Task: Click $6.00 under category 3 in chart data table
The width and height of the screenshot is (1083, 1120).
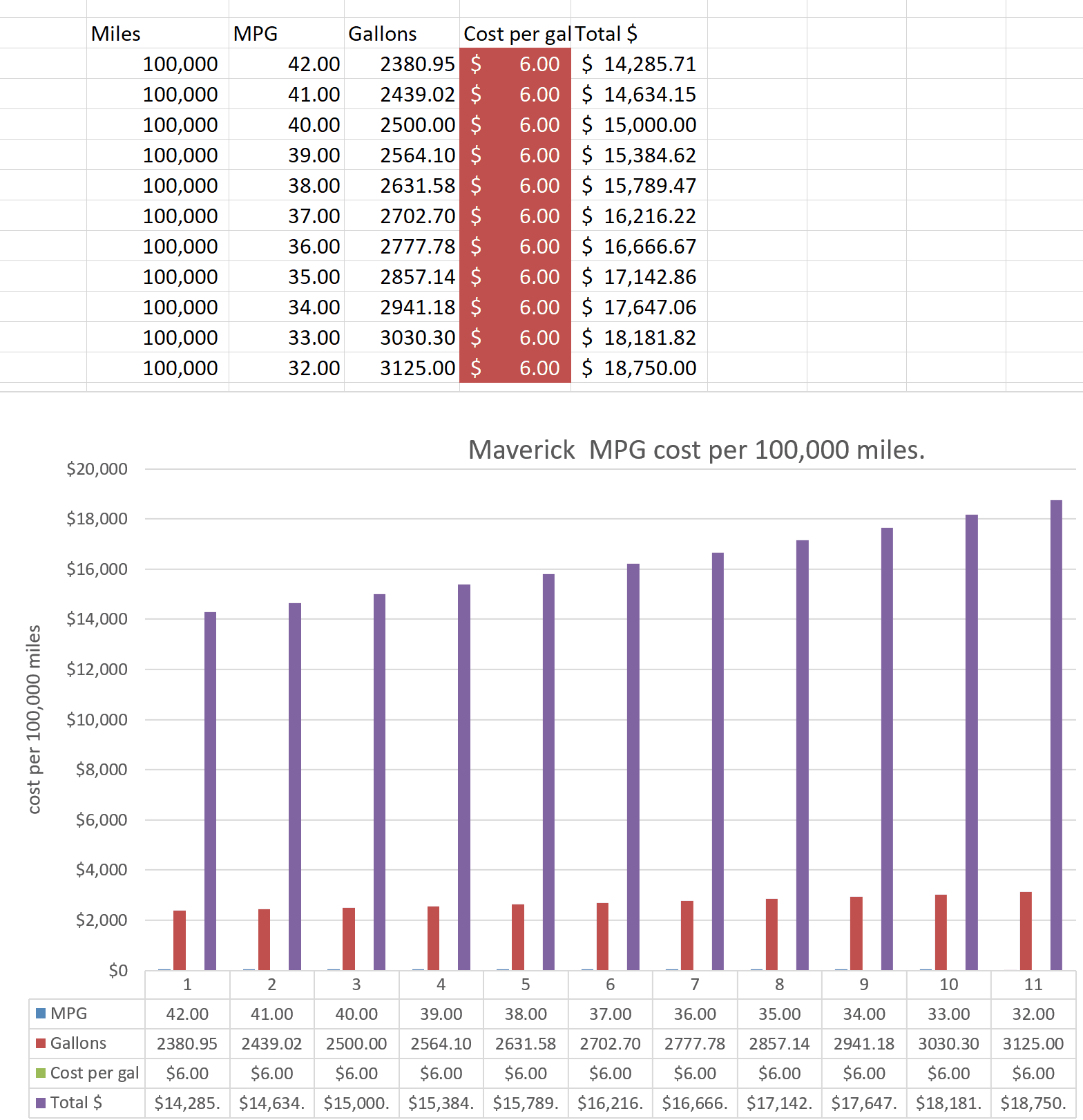Action: (356, 1074)
